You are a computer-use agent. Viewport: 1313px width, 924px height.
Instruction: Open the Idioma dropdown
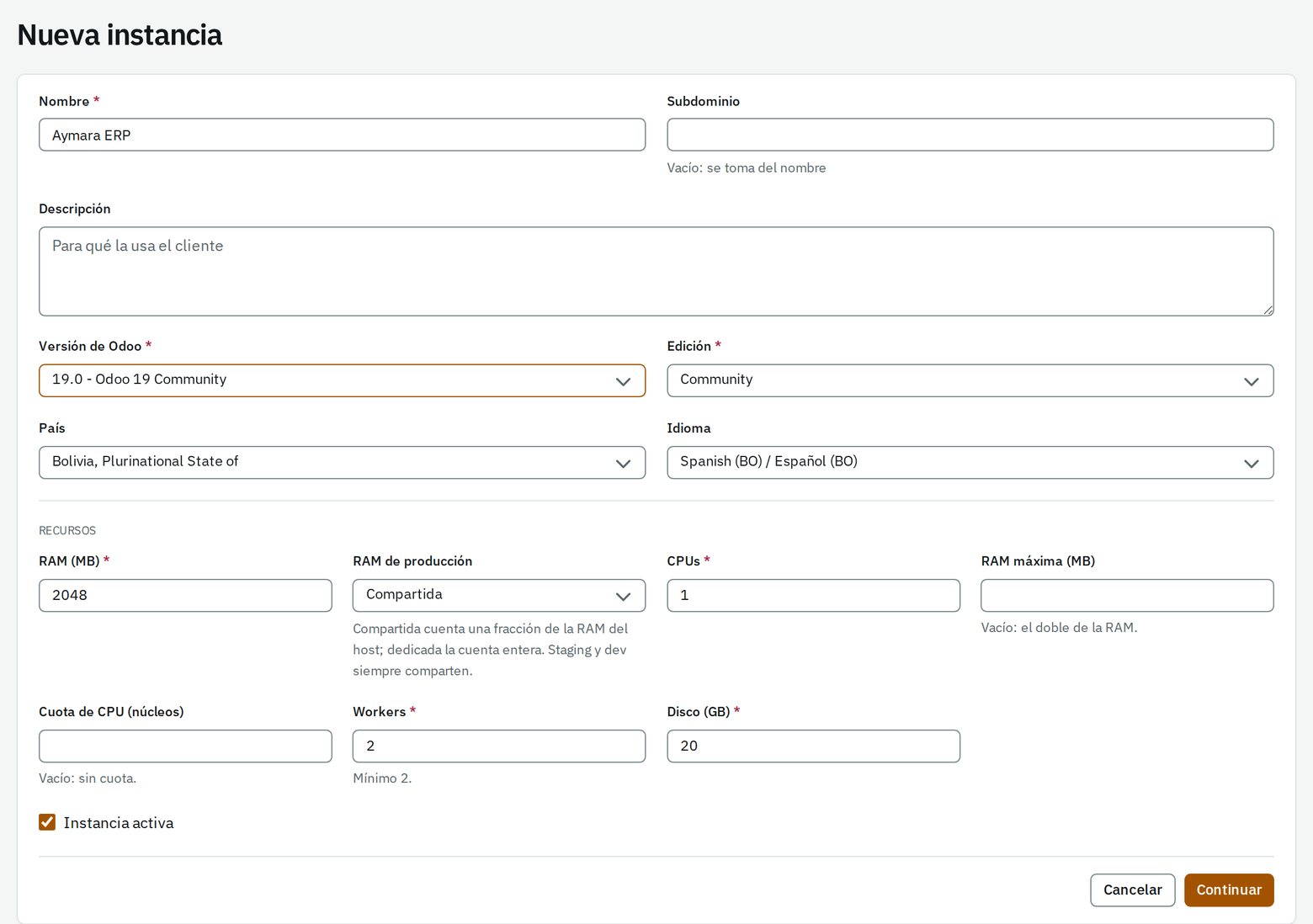click(970, 462)
